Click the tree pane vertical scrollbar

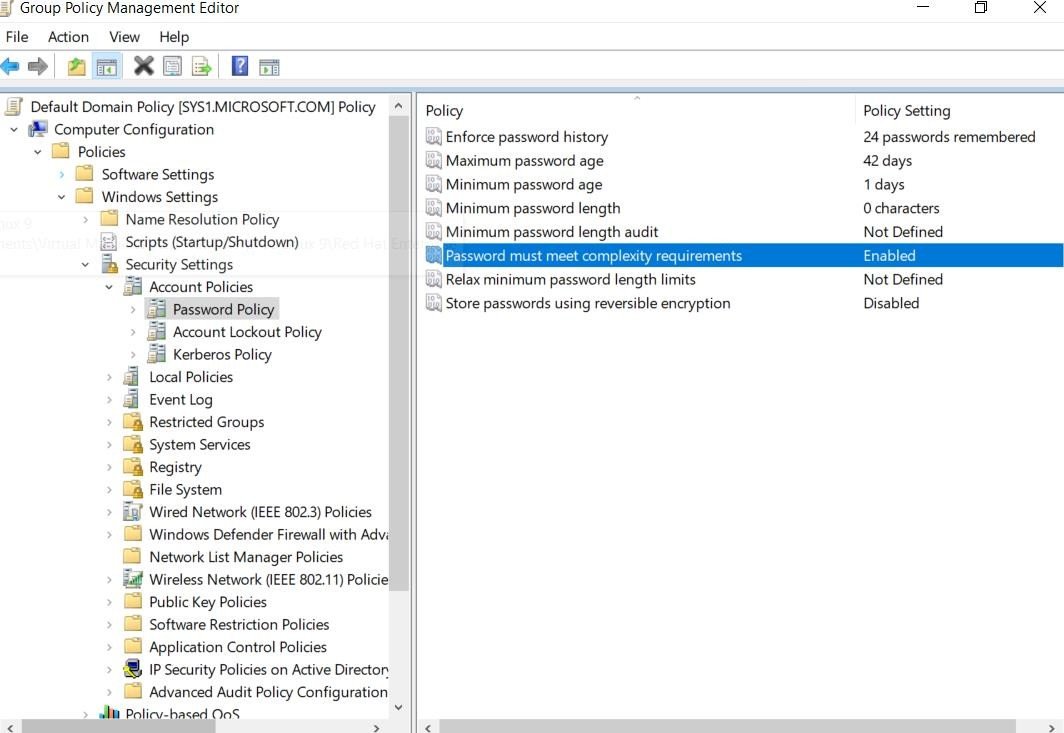(399, 353)
